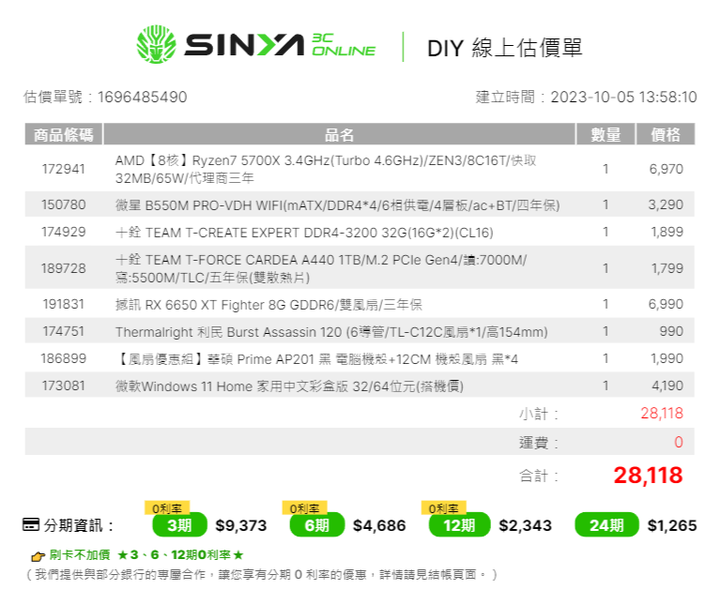Click the price 6,970

666,169
